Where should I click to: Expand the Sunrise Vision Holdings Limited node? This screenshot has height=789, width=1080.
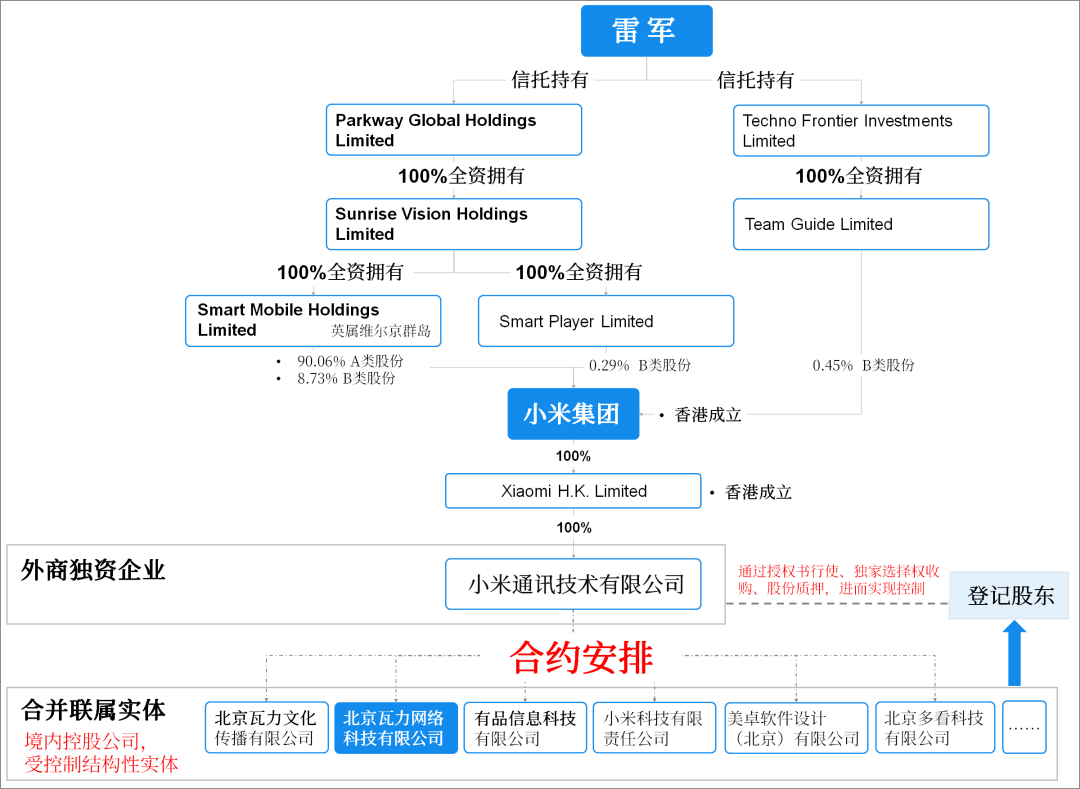453,223
